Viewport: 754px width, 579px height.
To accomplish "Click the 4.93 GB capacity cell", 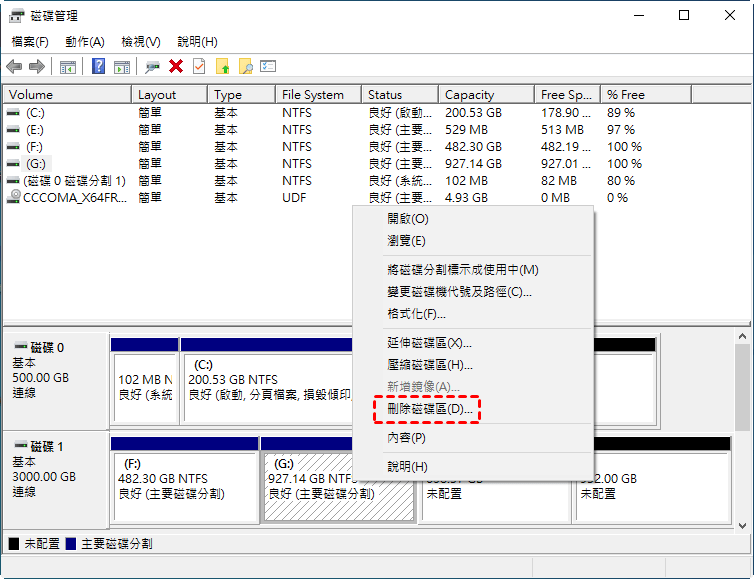I will point(466,198).
